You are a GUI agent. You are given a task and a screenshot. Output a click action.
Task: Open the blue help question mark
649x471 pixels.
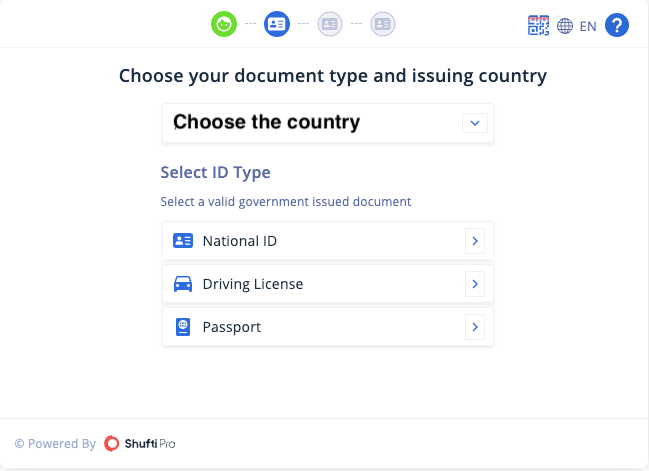coord(617,25)
